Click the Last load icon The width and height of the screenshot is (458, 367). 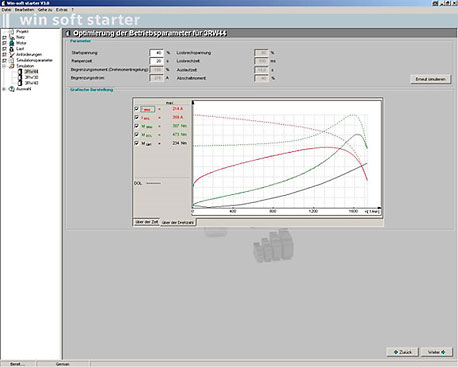(11, 49)
